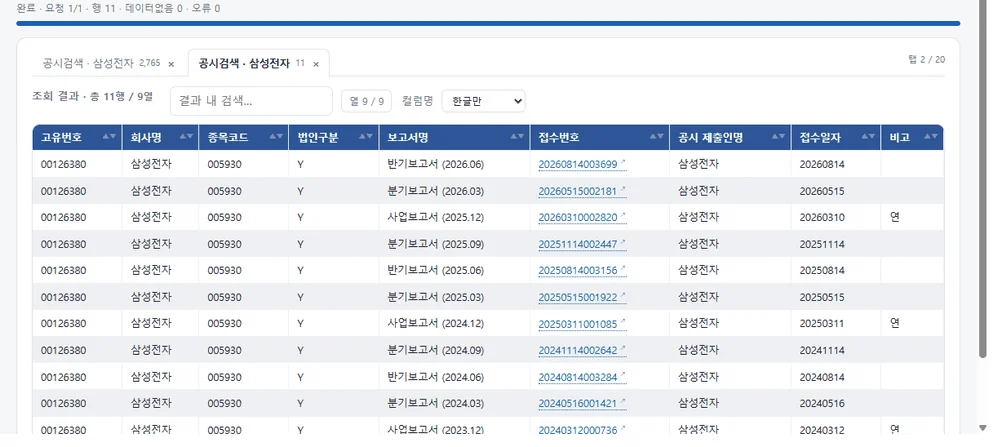The height and width of the screenshot is (447, 1002).
Task: Sort by 접수번호 column arrows
Action: tap(657, 137)
